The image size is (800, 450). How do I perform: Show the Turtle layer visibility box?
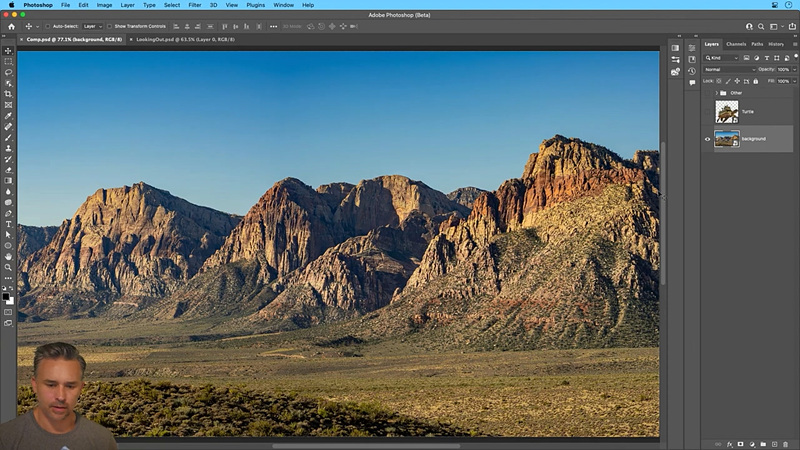pyautogui.click(x=707, y=112)
